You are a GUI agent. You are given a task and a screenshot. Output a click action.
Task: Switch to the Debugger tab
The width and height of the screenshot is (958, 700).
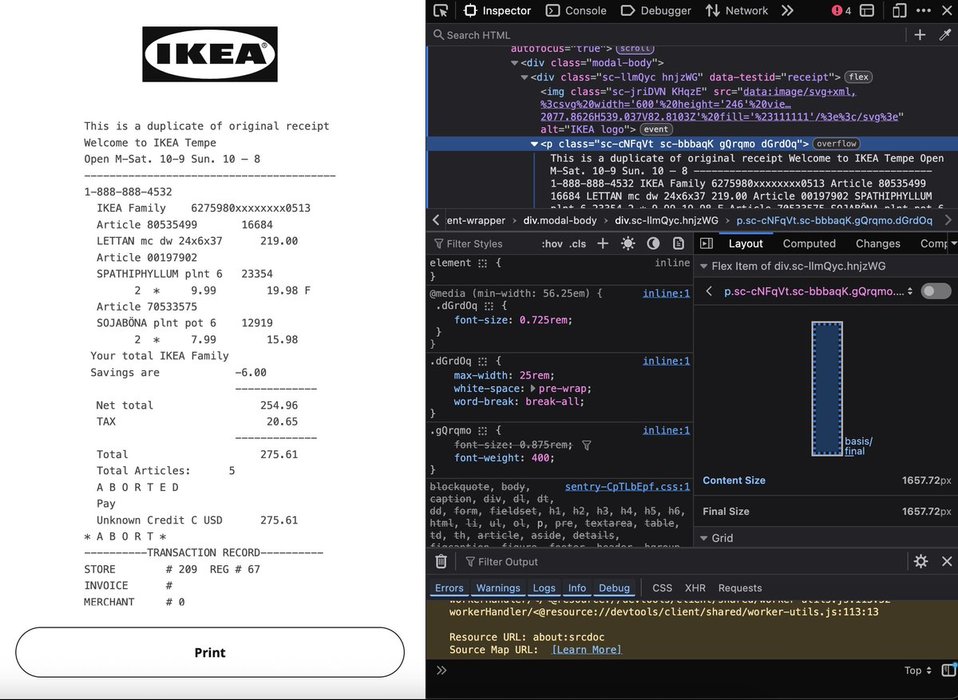(656, 10)
